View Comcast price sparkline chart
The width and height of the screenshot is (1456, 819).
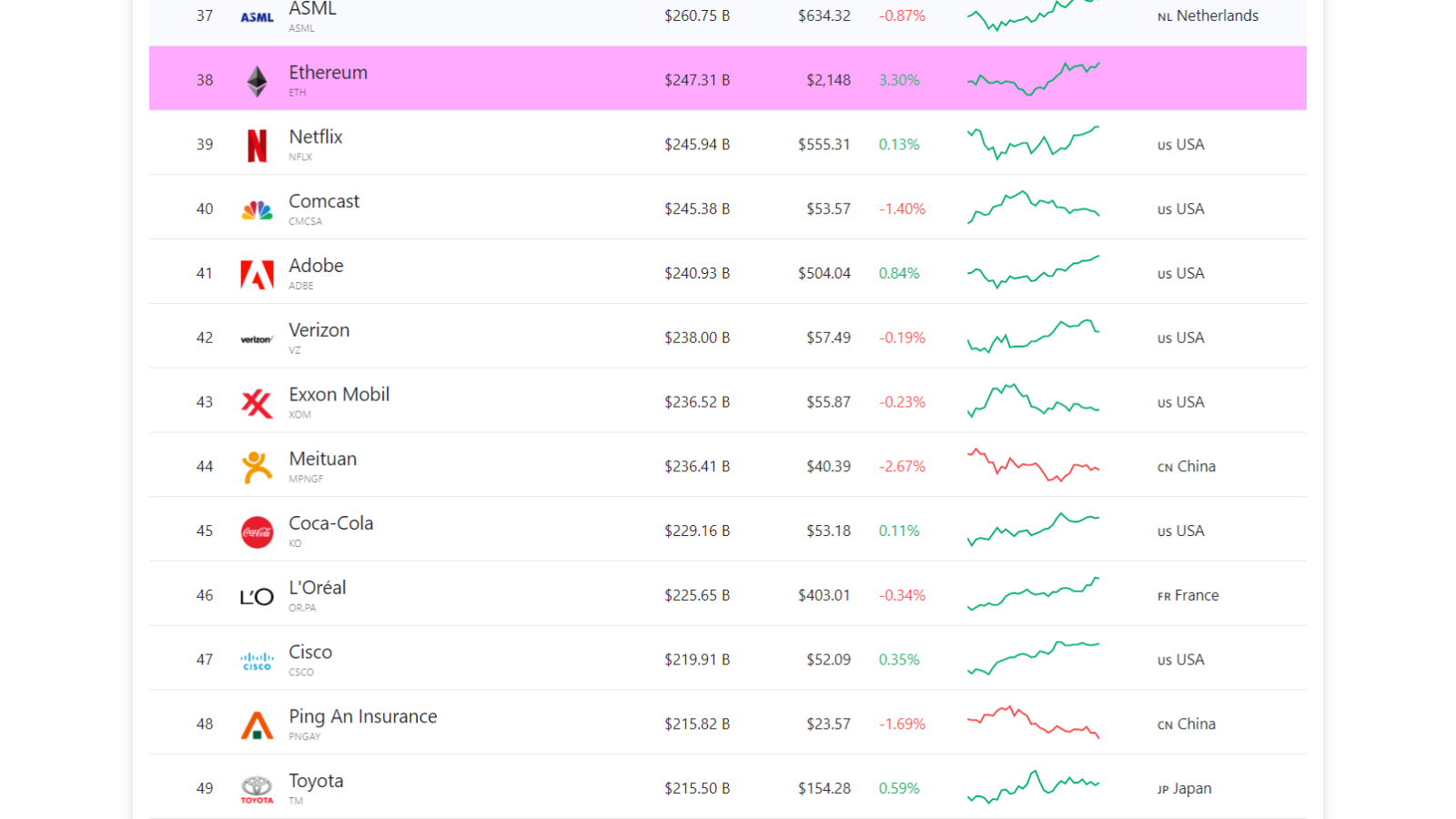[x=1033, y=207]
